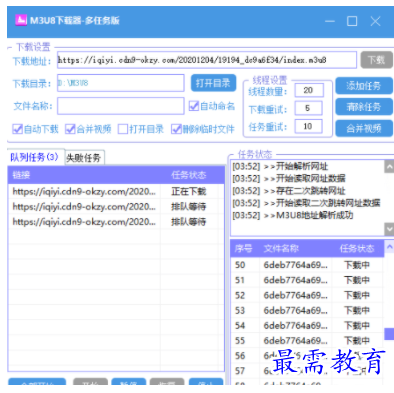The width and height of the screenshot is (394, 393).
Task: Click the 下载重试 field showing 5
Action: 309,108
